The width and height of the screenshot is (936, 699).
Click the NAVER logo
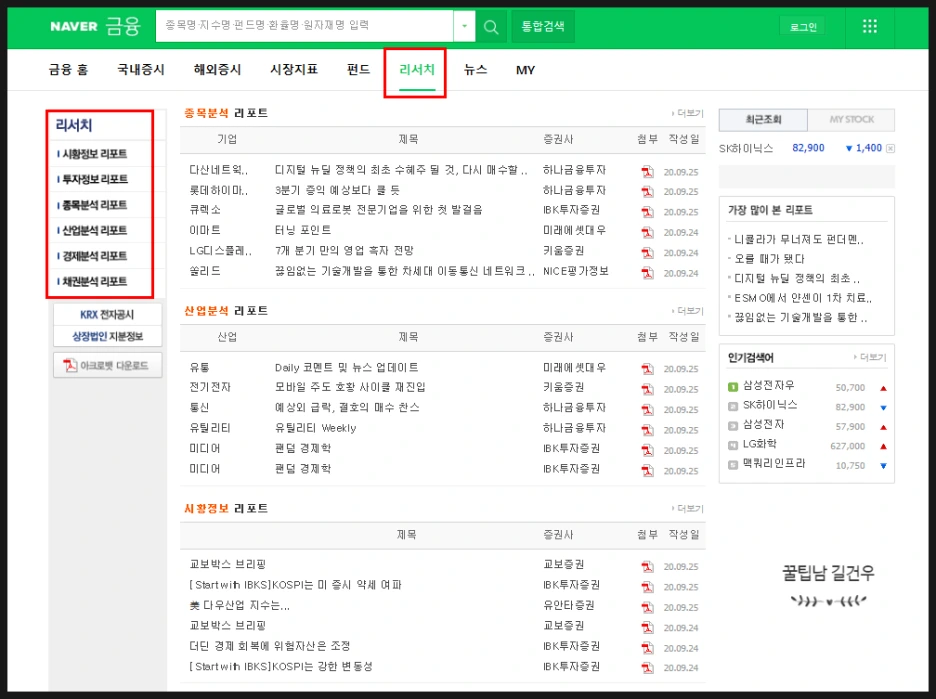tap(73, 26)
